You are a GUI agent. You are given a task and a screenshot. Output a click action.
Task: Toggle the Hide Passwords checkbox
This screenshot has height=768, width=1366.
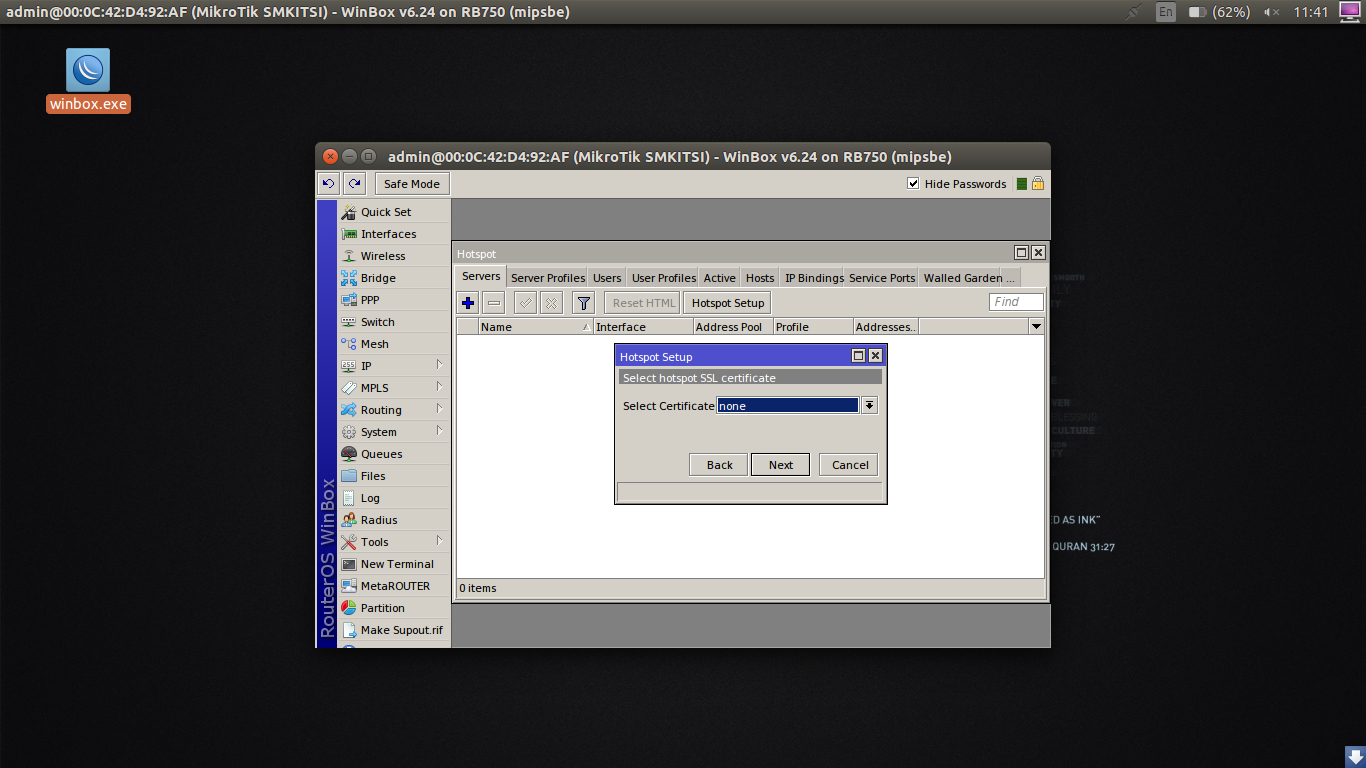click(x=913, y=184)
